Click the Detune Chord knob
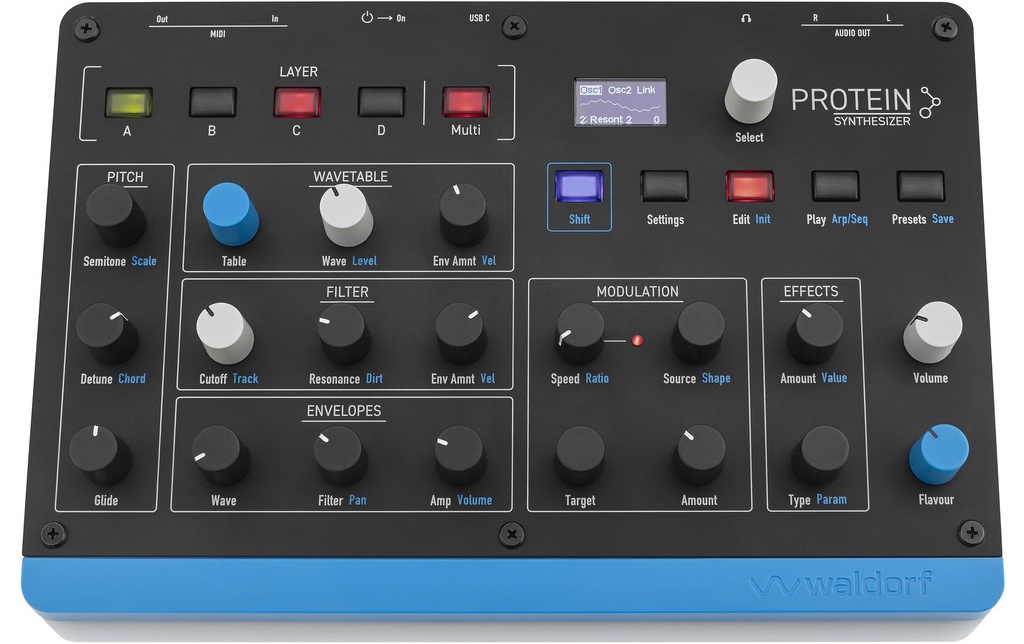 pos(106,332)
